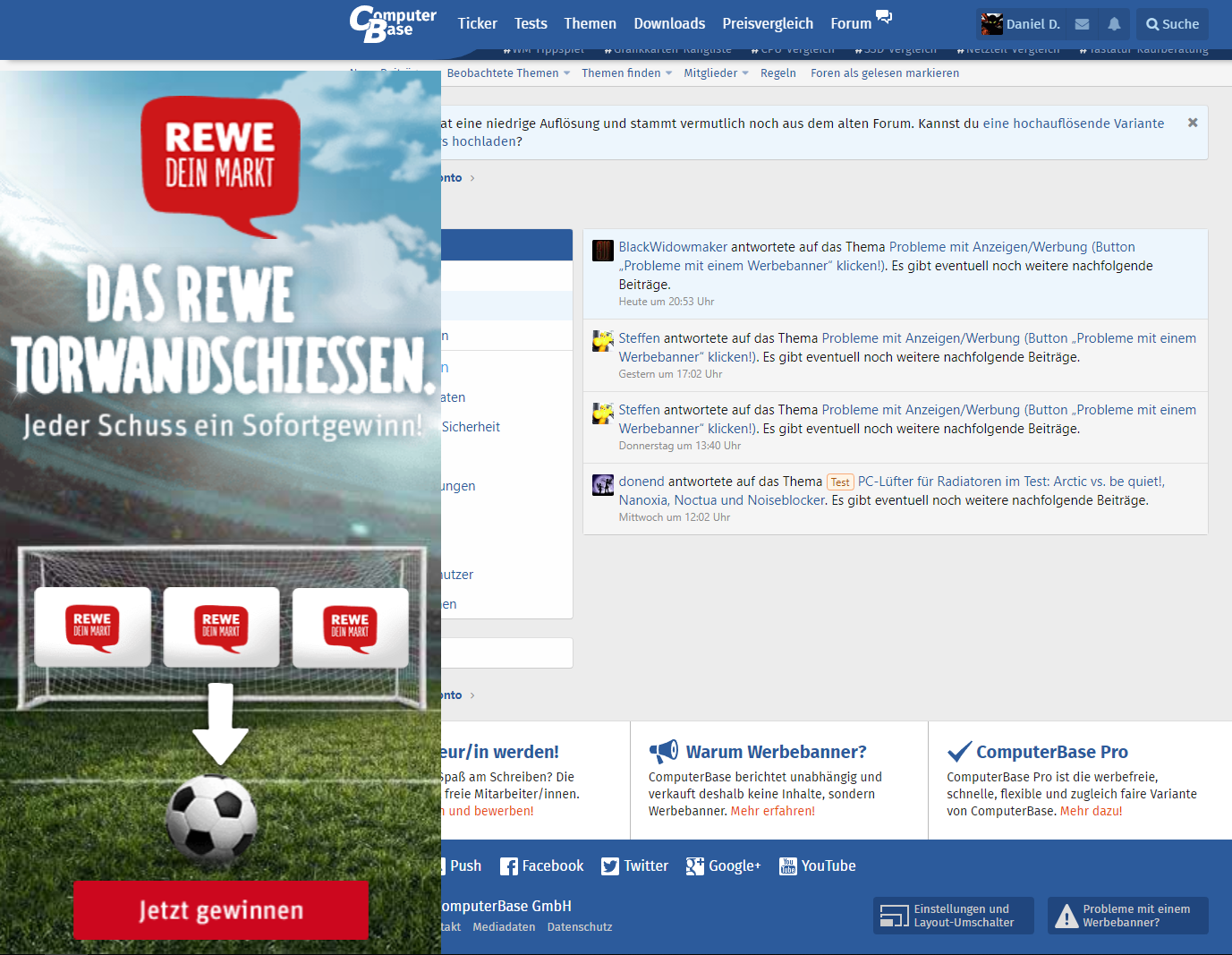This screenshot has width=1232, height=955.
Task: Open the ComputerBase logo homepage
Action: click(x=393, y=24)
